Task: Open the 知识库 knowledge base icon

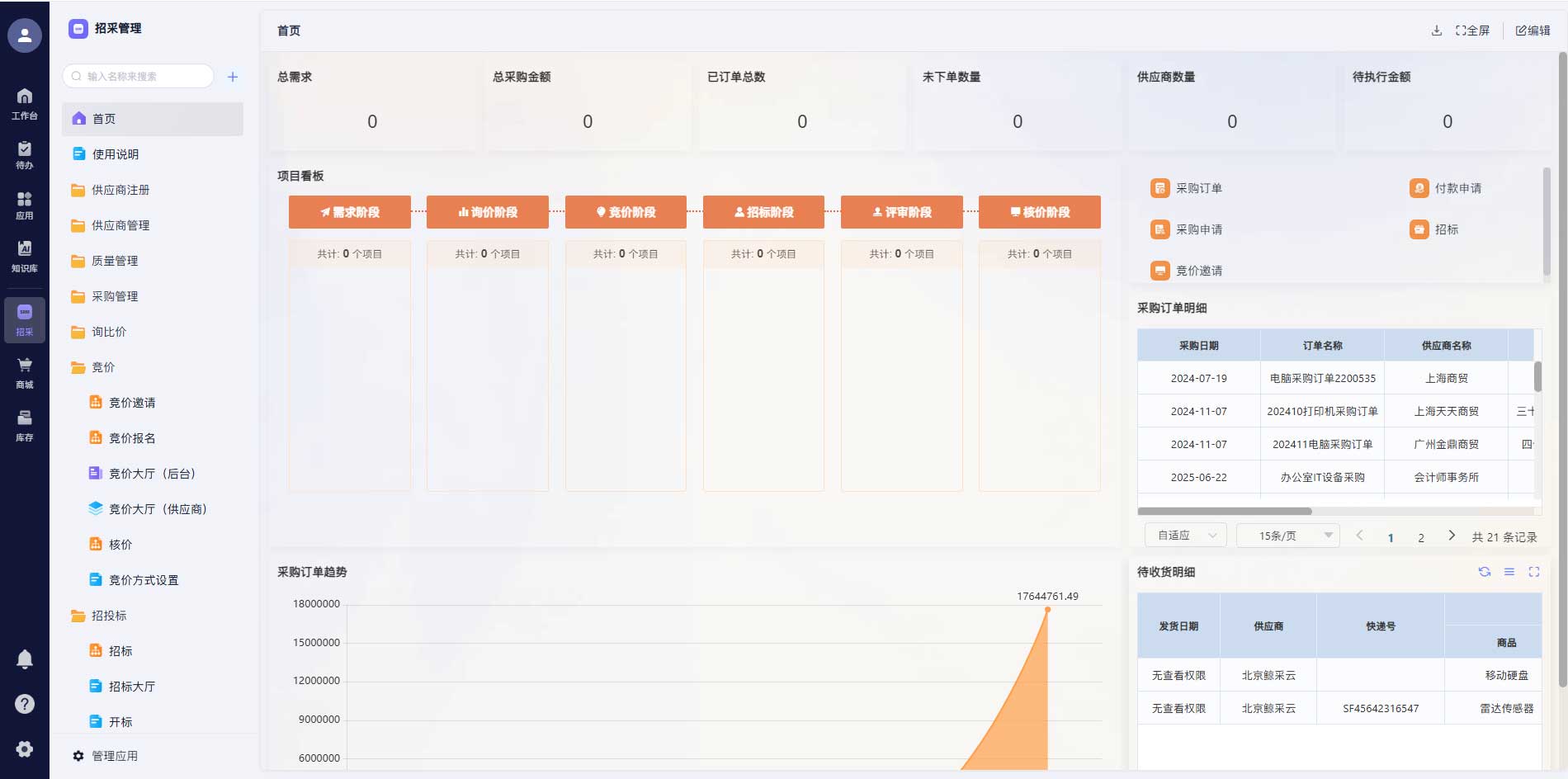Action: tap(24, 256)
